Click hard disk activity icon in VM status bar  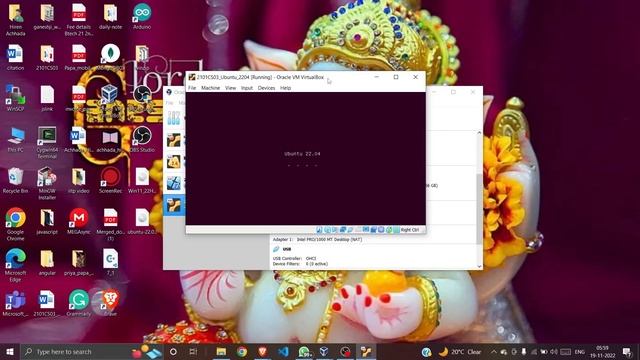pos(319,230)
